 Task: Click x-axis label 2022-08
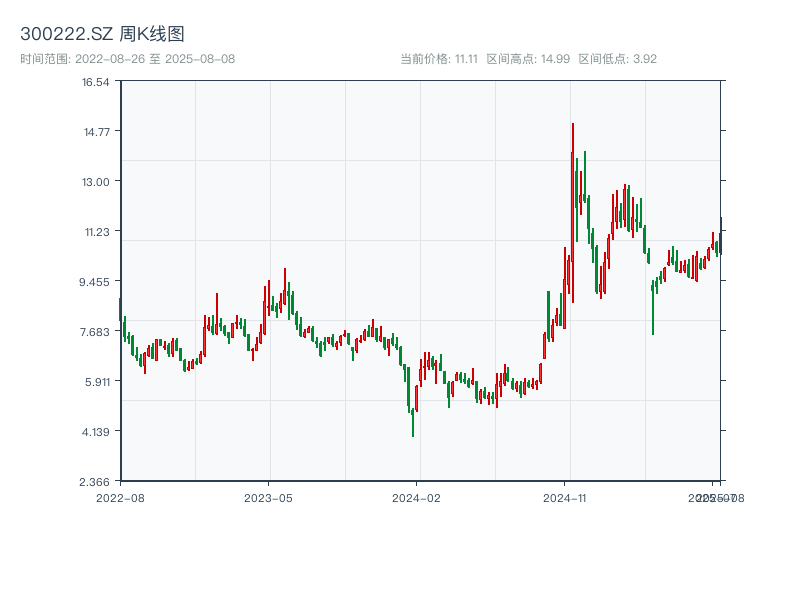click(x=120, y=498)
